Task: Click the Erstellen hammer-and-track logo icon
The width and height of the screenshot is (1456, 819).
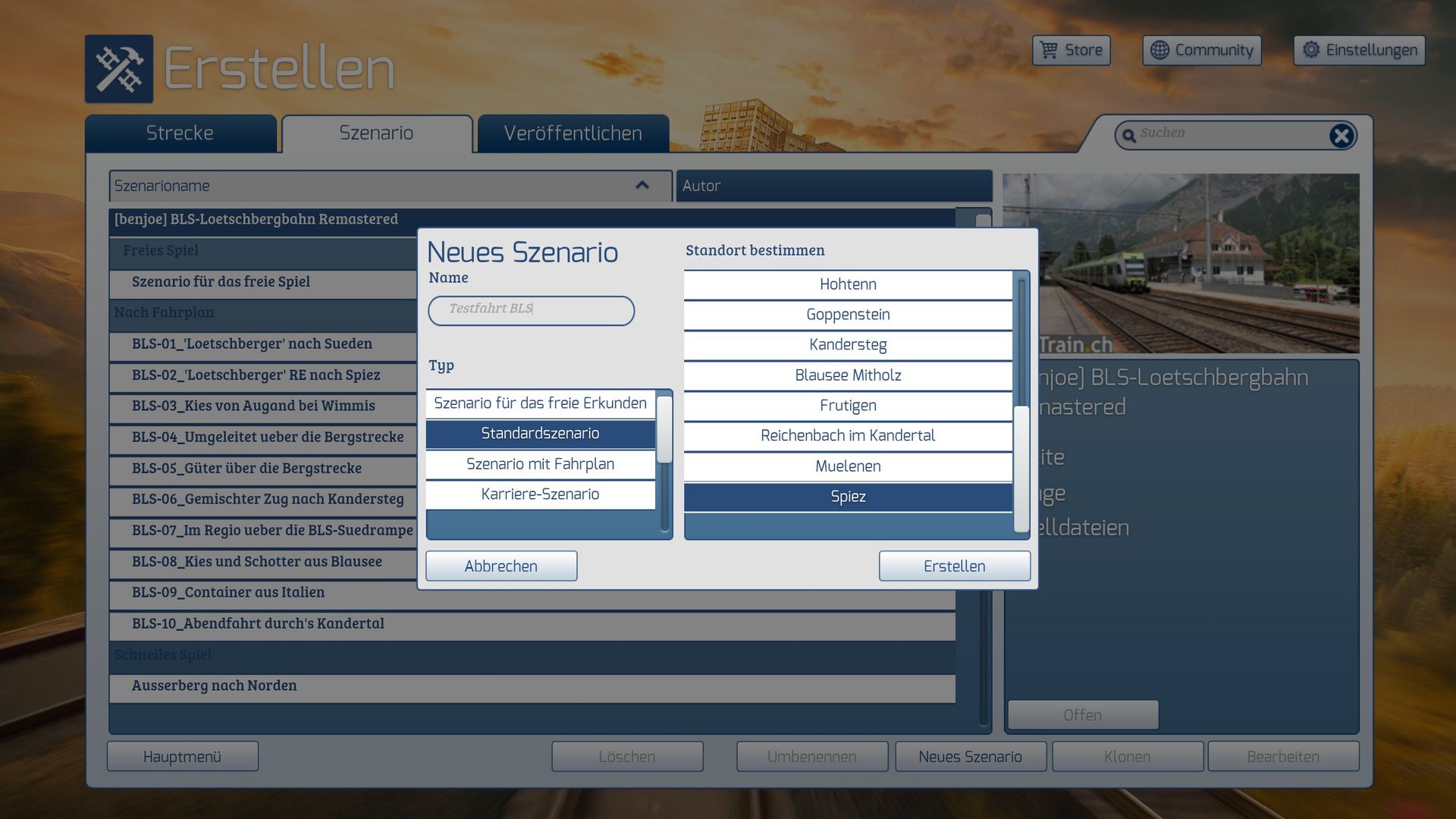Action: (x=118, y=69)
